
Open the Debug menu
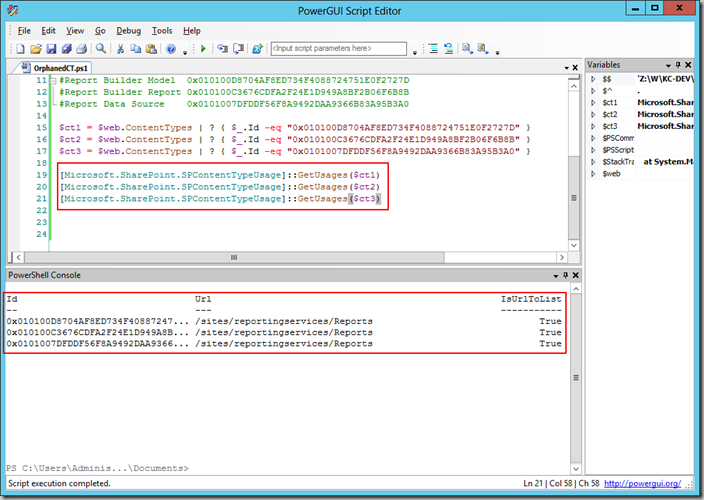point(128,31)
